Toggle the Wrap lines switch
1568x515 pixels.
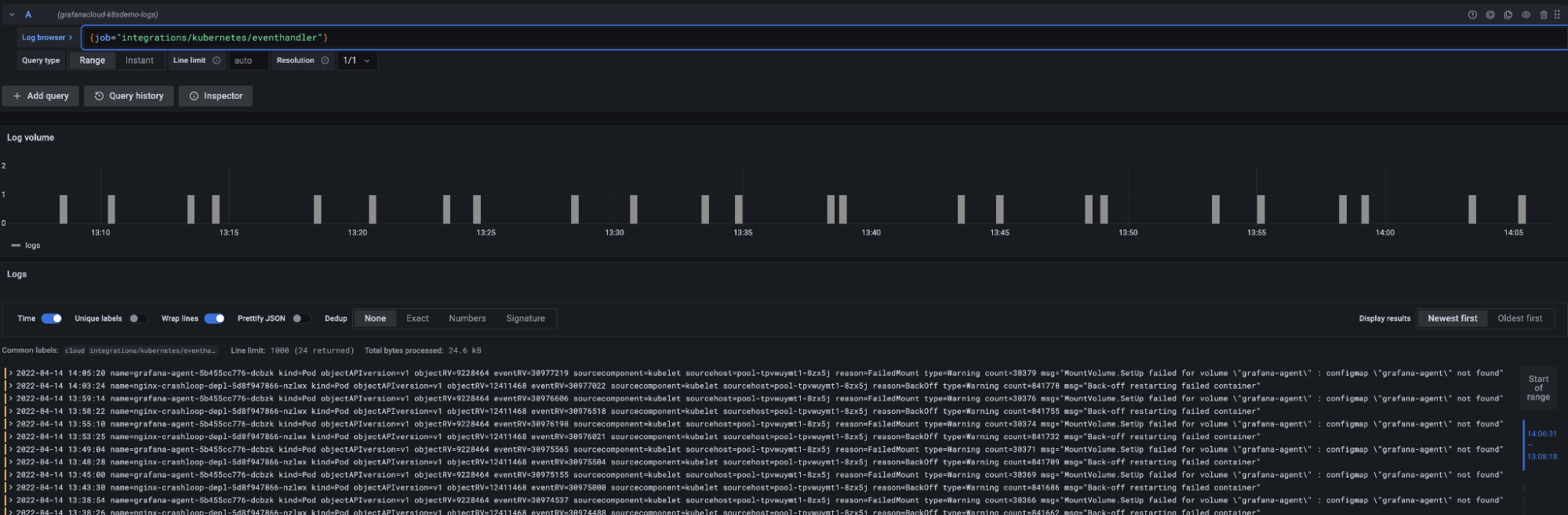coord(214,318)
